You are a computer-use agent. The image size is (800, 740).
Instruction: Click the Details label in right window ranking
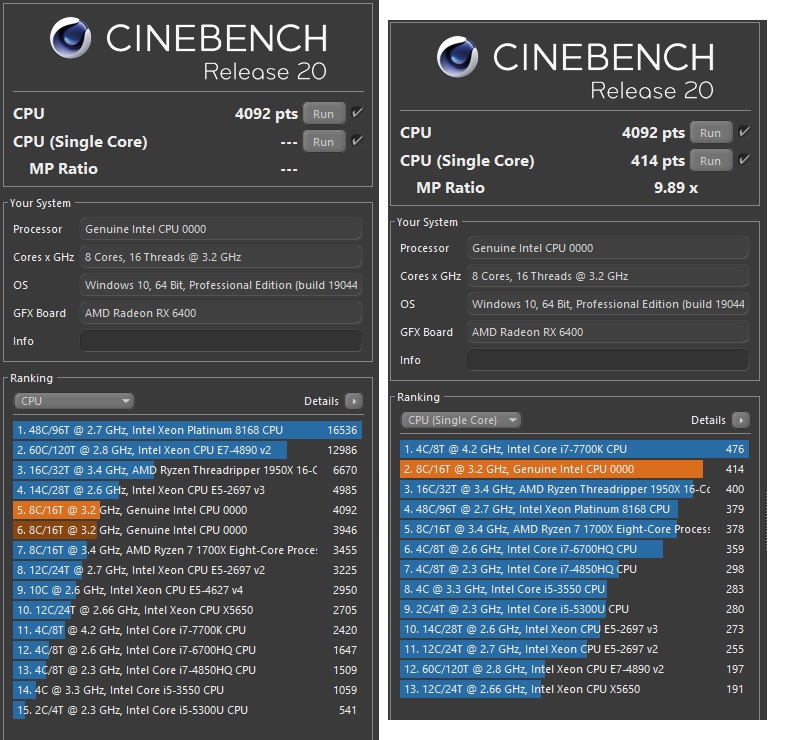(x=708, y=420)
